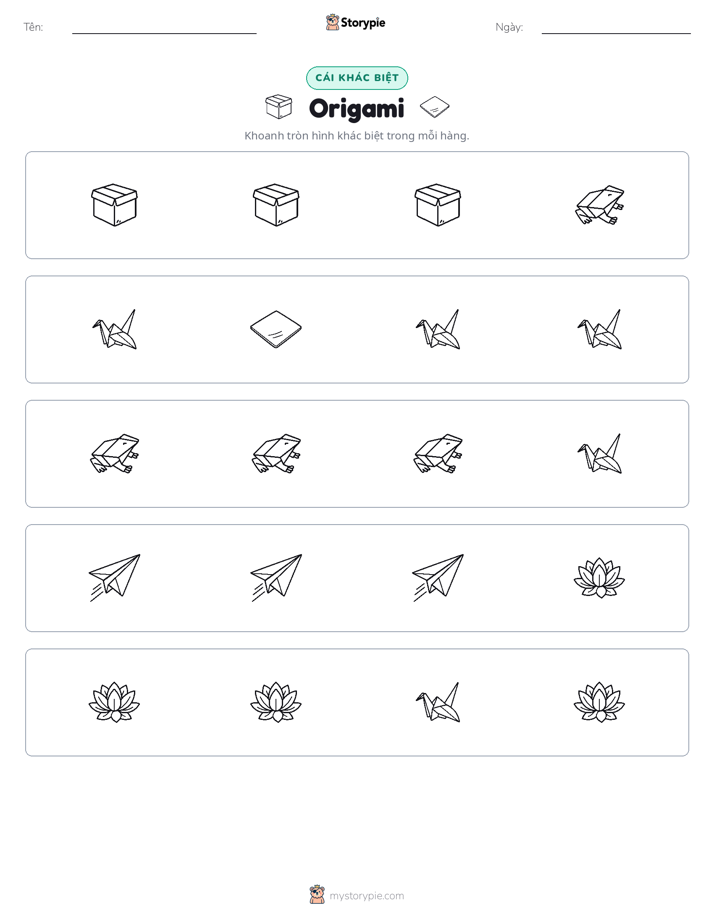714x924 pixels.
Task: Click the bear mascot icon in the footer
Action: tap(317, 895)
